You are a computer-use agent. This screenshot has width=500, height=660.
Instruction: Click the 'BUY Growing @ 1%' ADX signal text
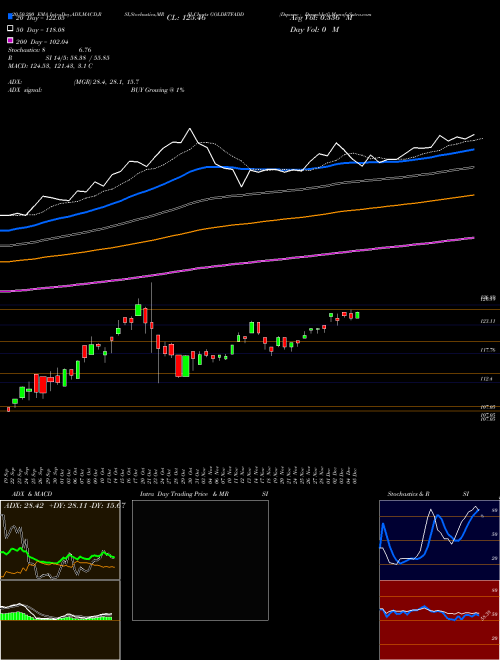[157, 90]
